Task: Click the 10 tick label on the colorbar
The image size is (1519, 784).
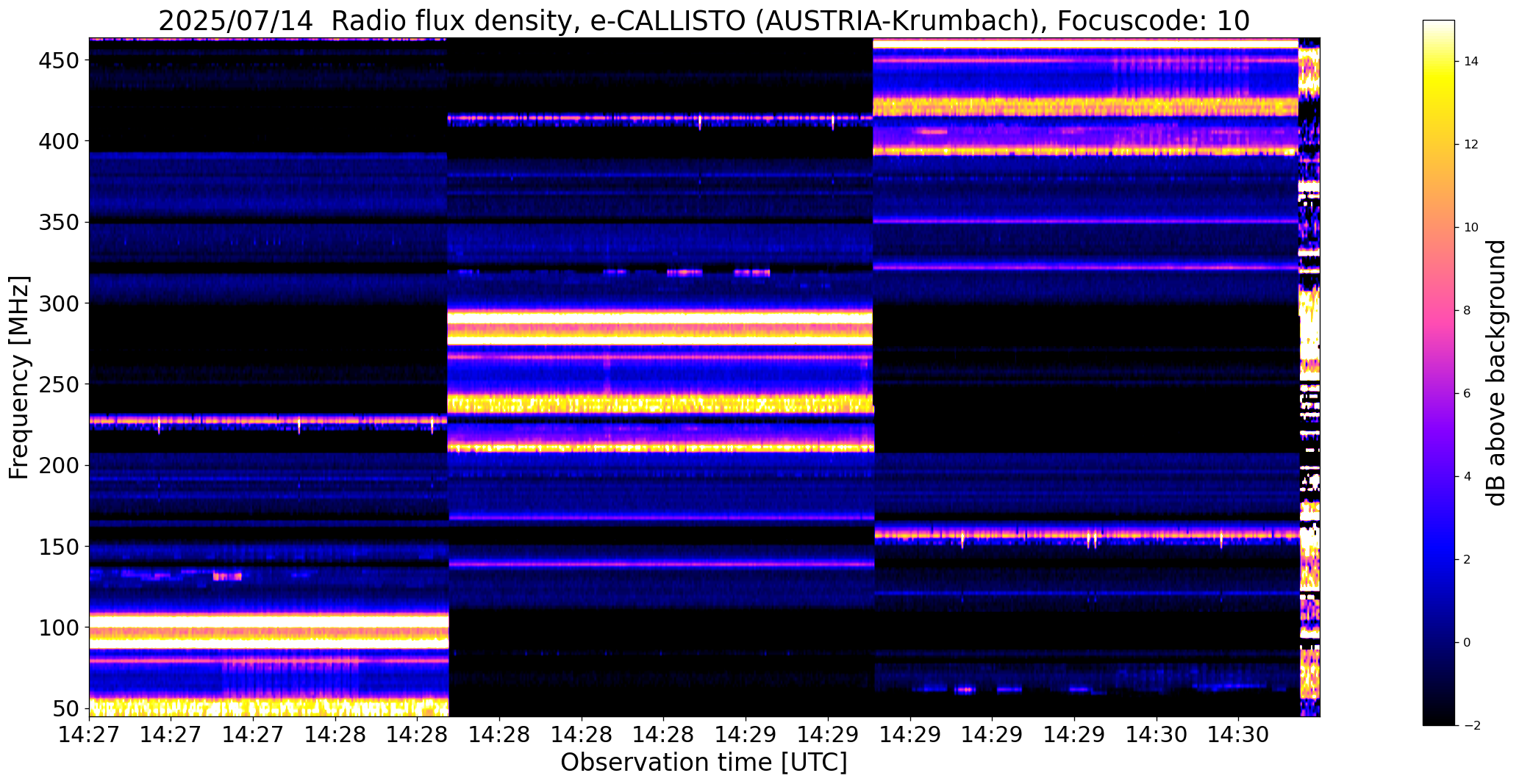Action: (1471, 228)
